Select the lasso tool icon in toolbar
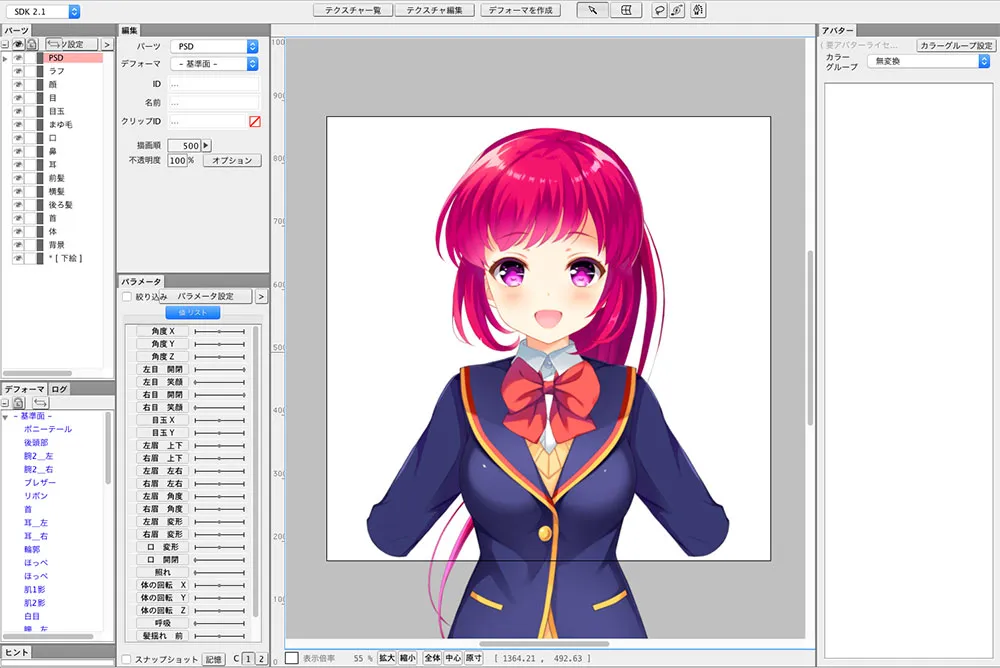Screen dimensions: 1000x668 (659, 10)
